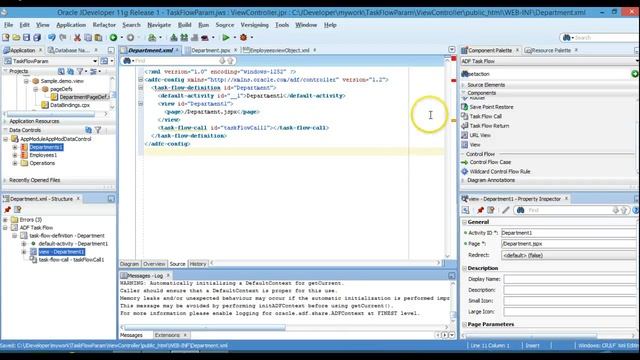Click the red pin icon in Structure panel
640x360 pixels.
[x=7, y=209]
